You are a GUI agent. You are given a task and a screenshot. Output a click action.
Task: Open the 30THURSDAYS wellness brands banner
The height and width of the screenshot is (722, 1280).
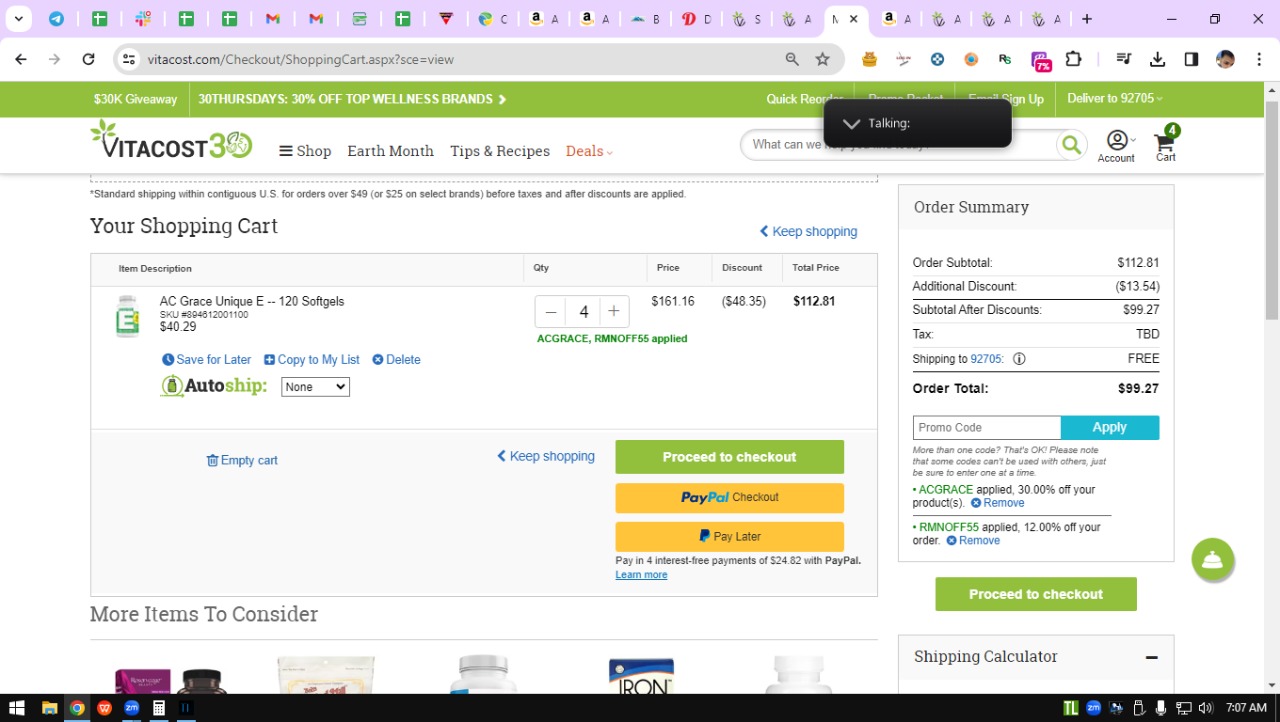point(352,99)
